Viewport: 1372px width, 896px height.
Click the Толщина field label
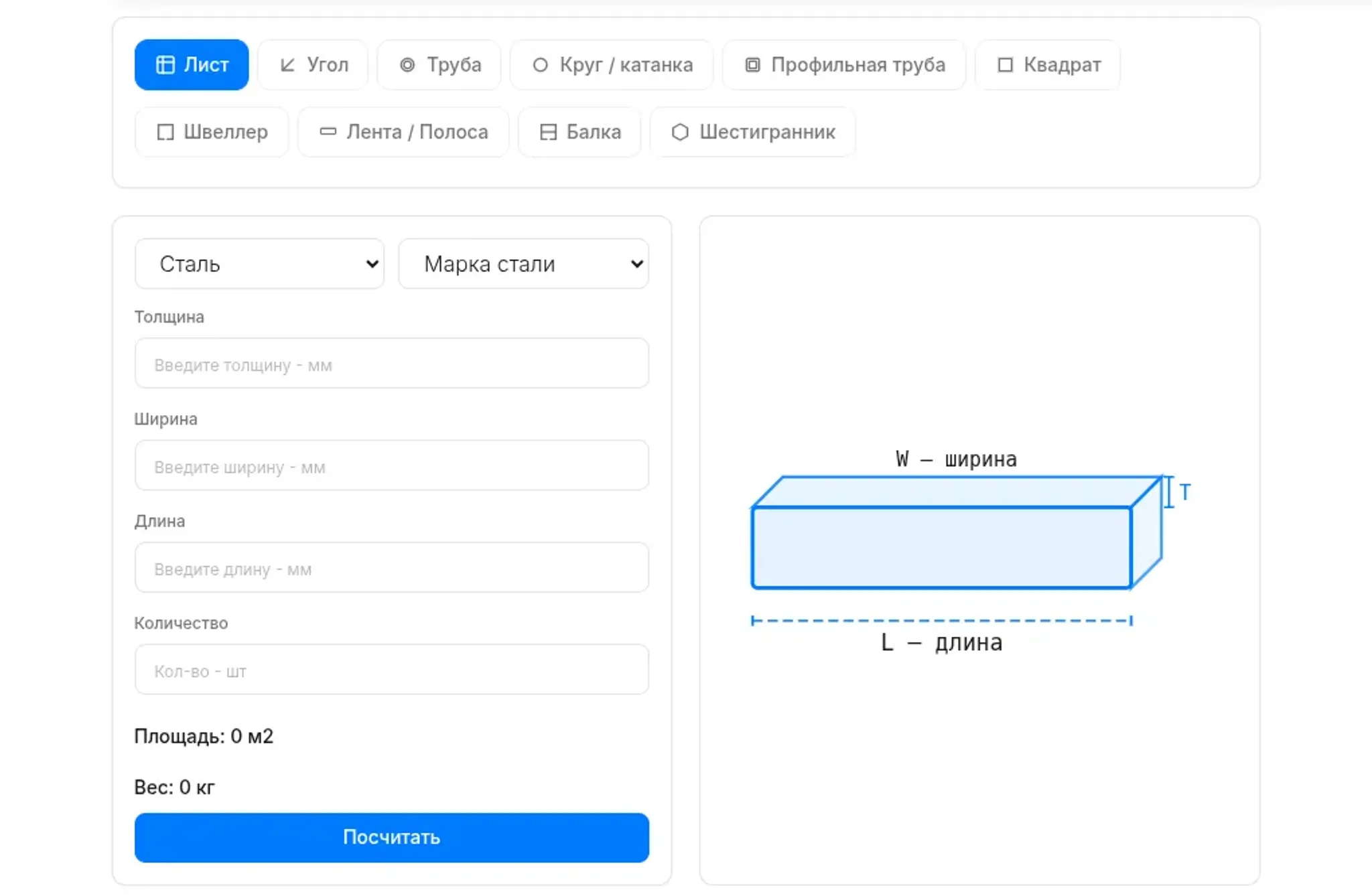[169, 317]
